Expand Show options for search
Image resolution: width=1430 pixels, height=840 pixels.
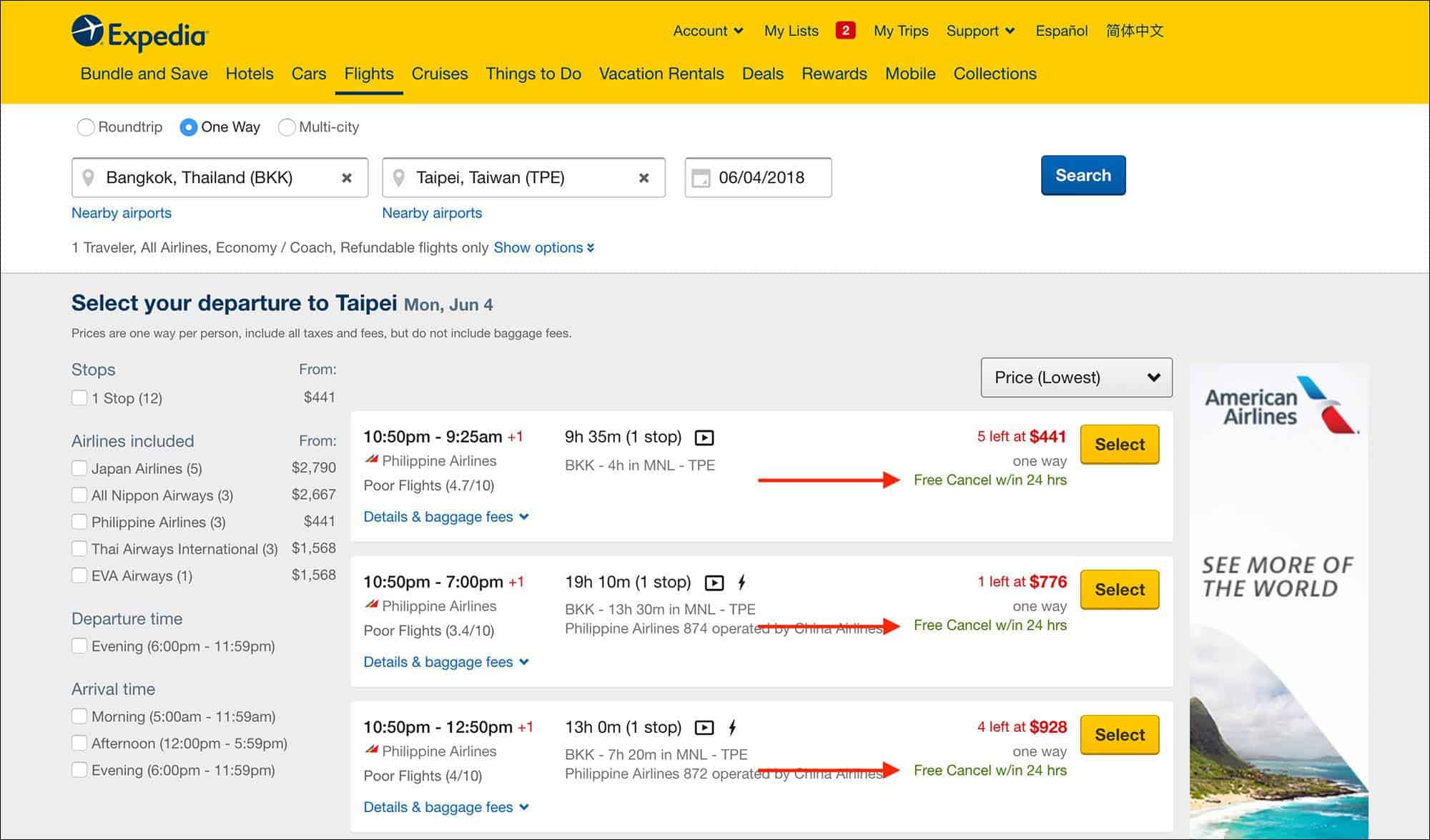[544, 247]
